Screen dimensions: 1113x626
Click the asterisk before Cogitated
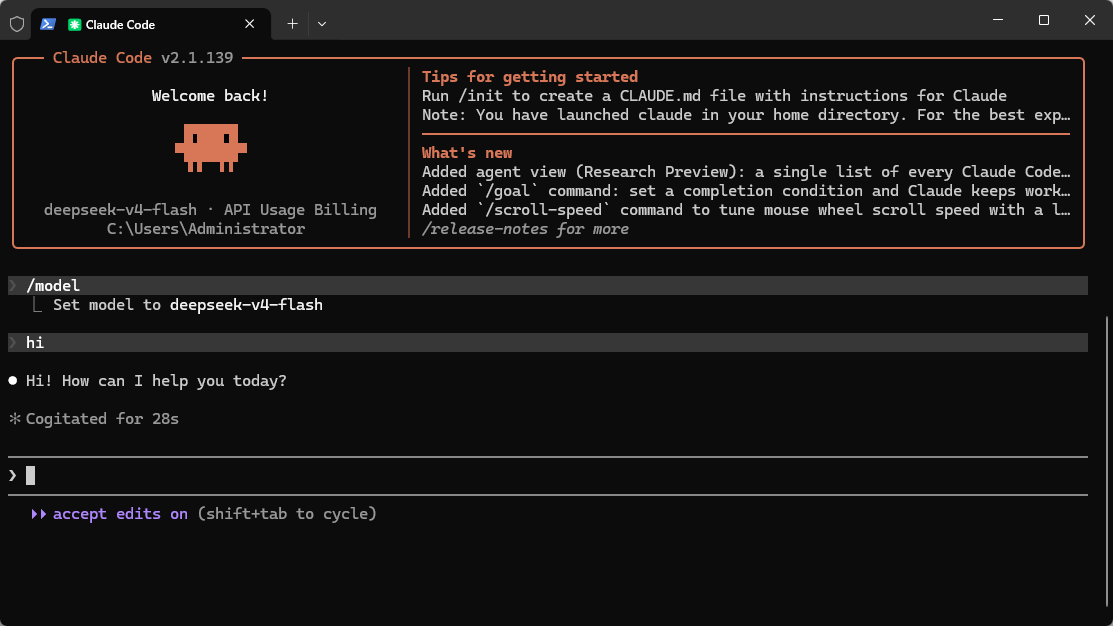pyautogui.click(x=15, y=419)
